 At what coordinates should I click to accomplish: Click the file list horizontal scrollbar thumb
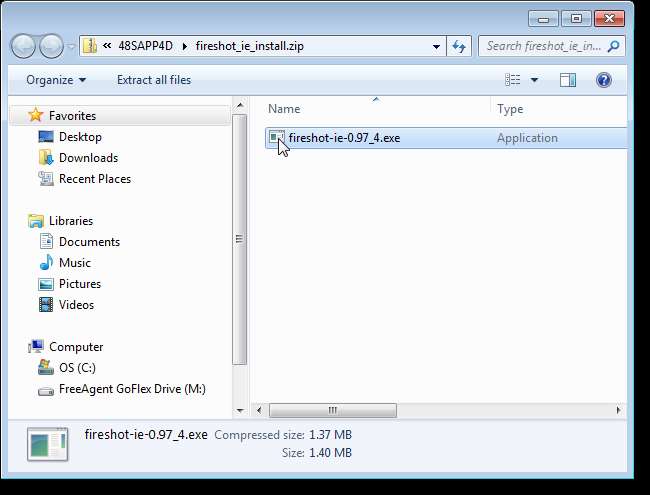coord(333,410)
